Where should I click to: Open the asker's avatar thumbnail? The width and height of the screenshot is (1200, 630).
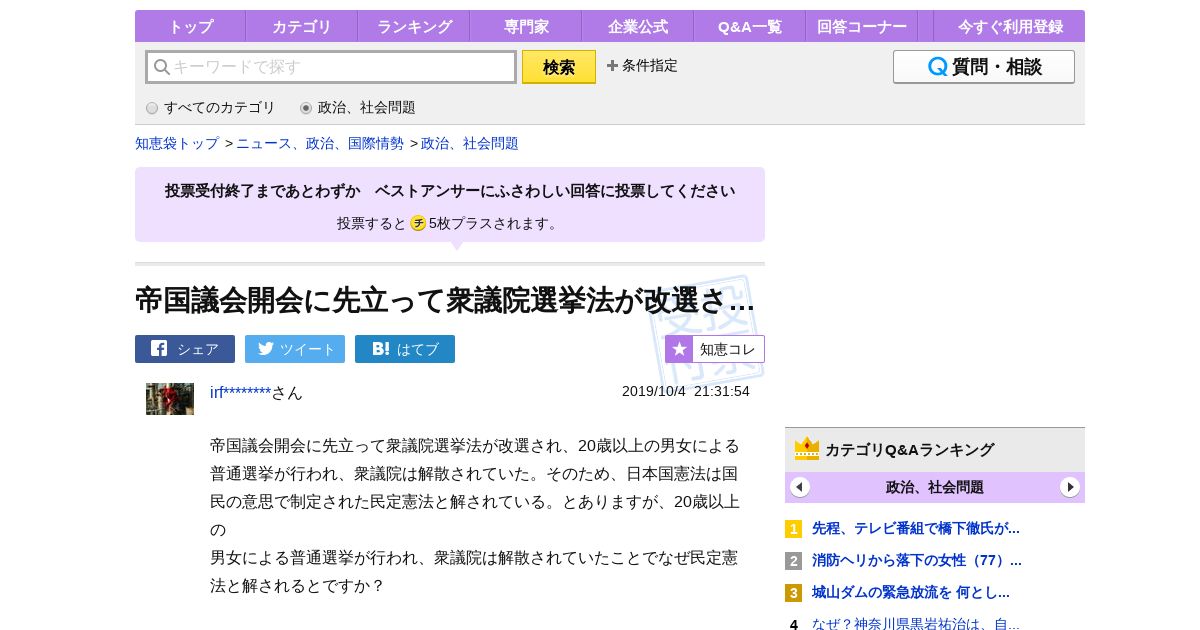point(170,399)
